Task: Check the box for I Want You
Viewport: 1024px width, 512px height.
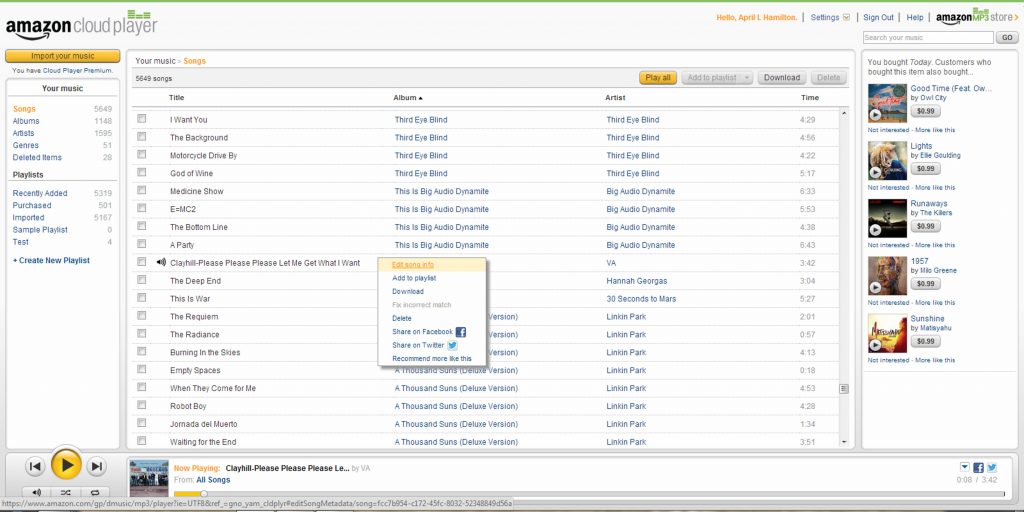Action: tap(142, 119)
